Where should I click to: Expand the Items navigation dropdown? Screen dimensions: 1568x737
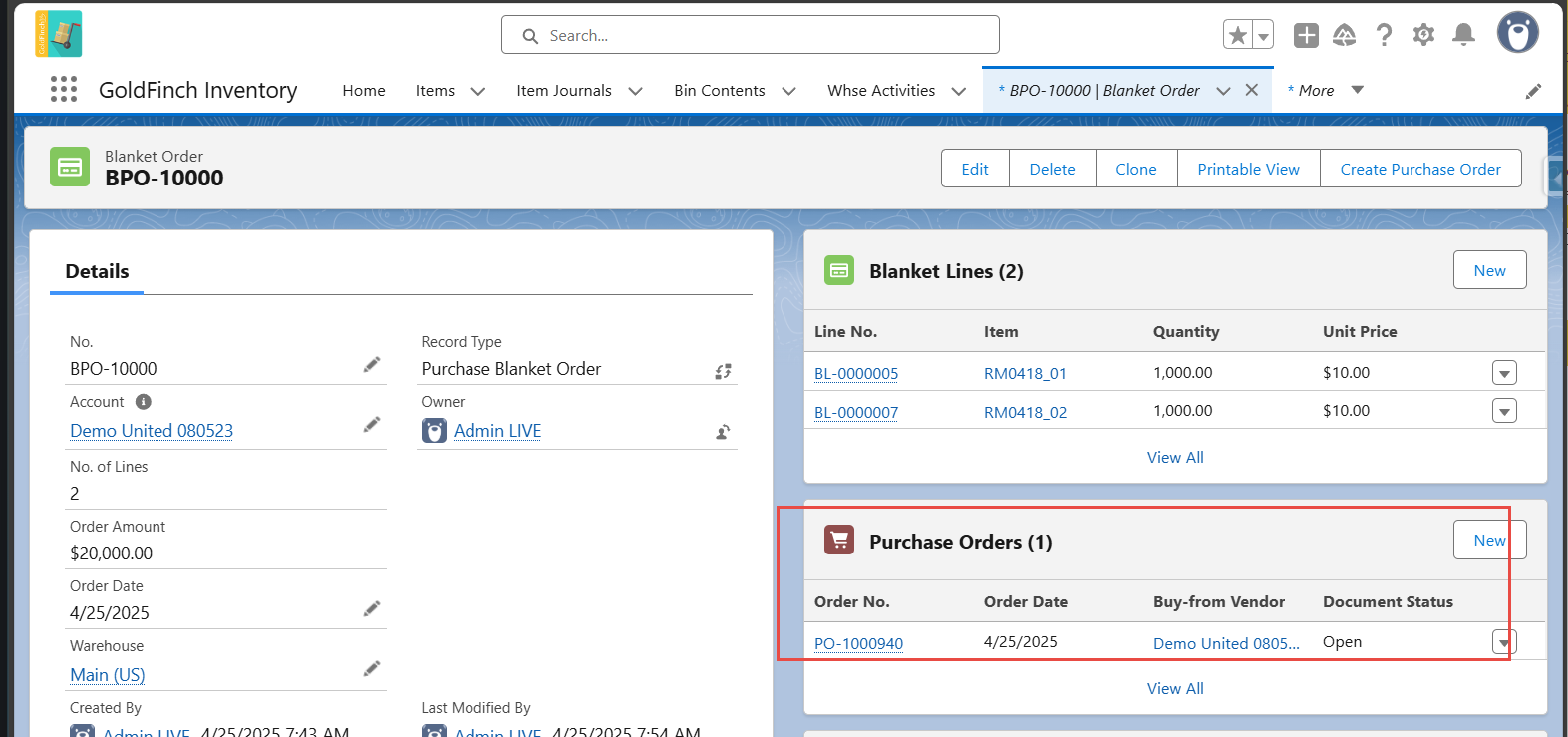point(478,91)
